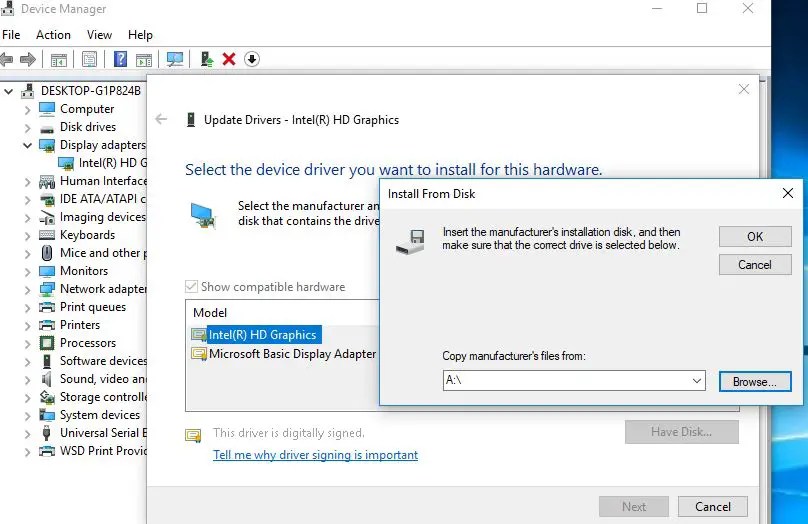Click the Disable device down-arrow icon
The height and width of the screenshot is (524, 808).
tap(251, 59)
